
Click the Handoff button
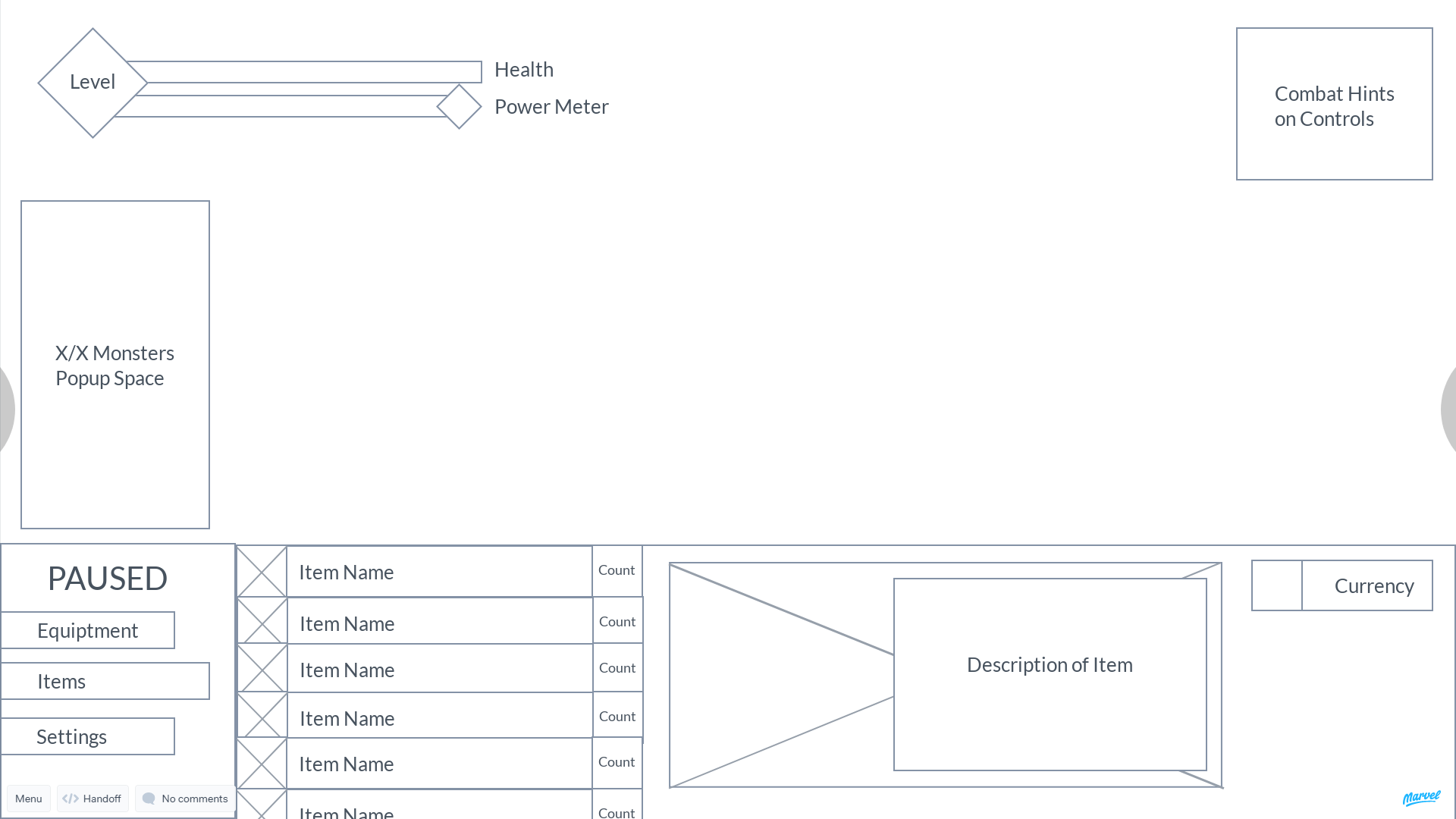(92, 798)
